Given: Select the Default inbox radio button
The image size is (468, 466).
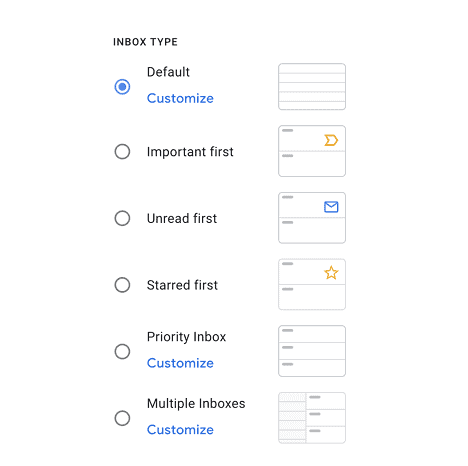Looking at the screenshot, I should (122, 87).
